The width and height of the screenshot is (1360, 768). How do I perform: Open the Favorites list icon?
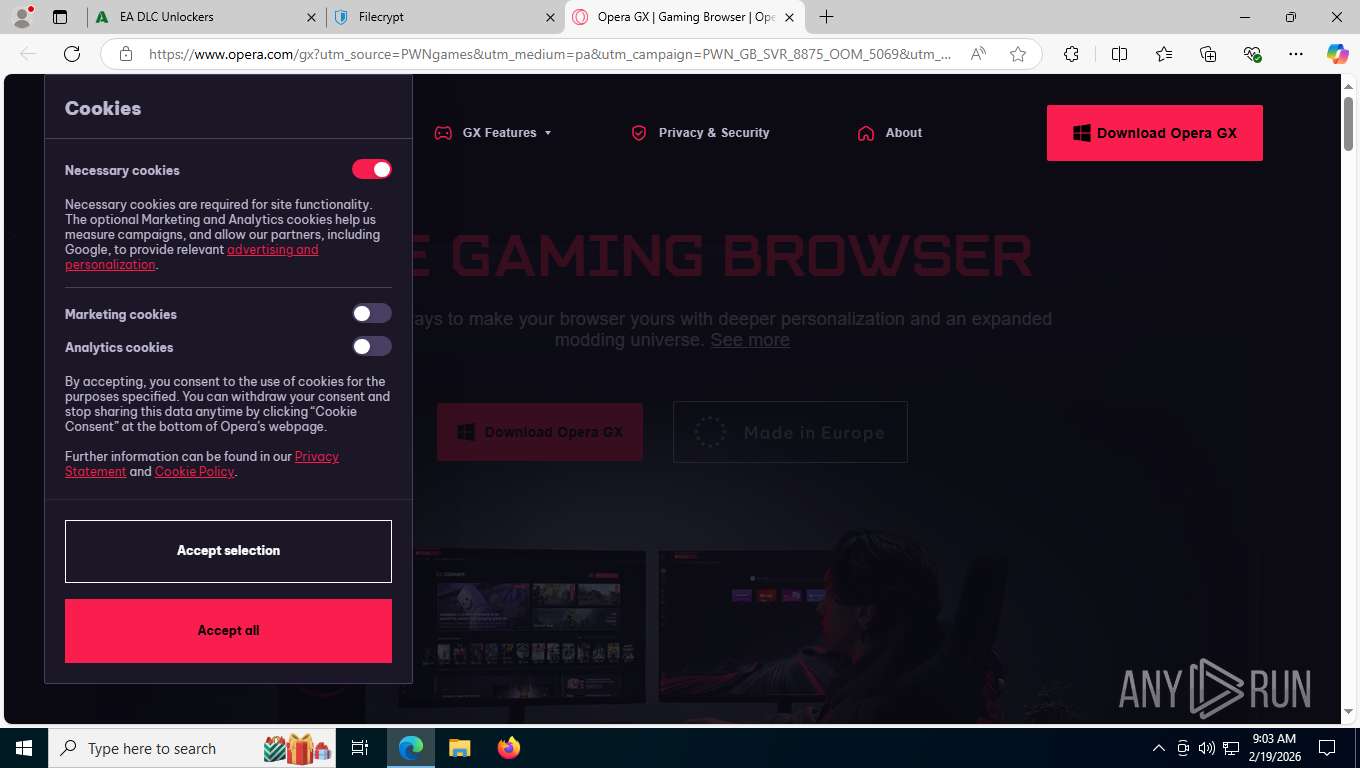(x=1164, y=54)
